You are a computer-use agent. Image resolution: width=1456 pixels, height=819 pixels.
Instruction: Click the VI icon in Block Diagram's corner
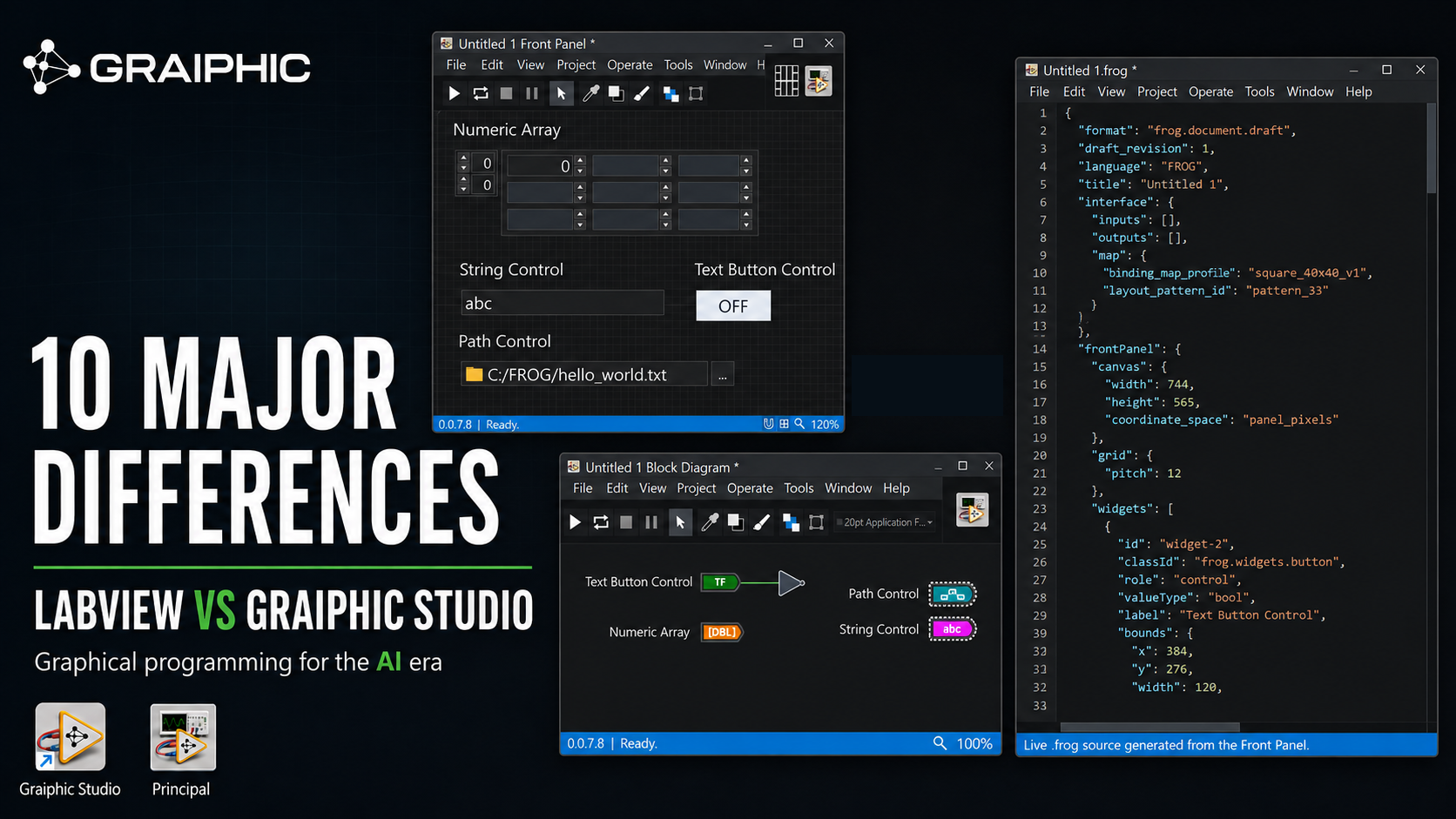[x=972, y=510]
